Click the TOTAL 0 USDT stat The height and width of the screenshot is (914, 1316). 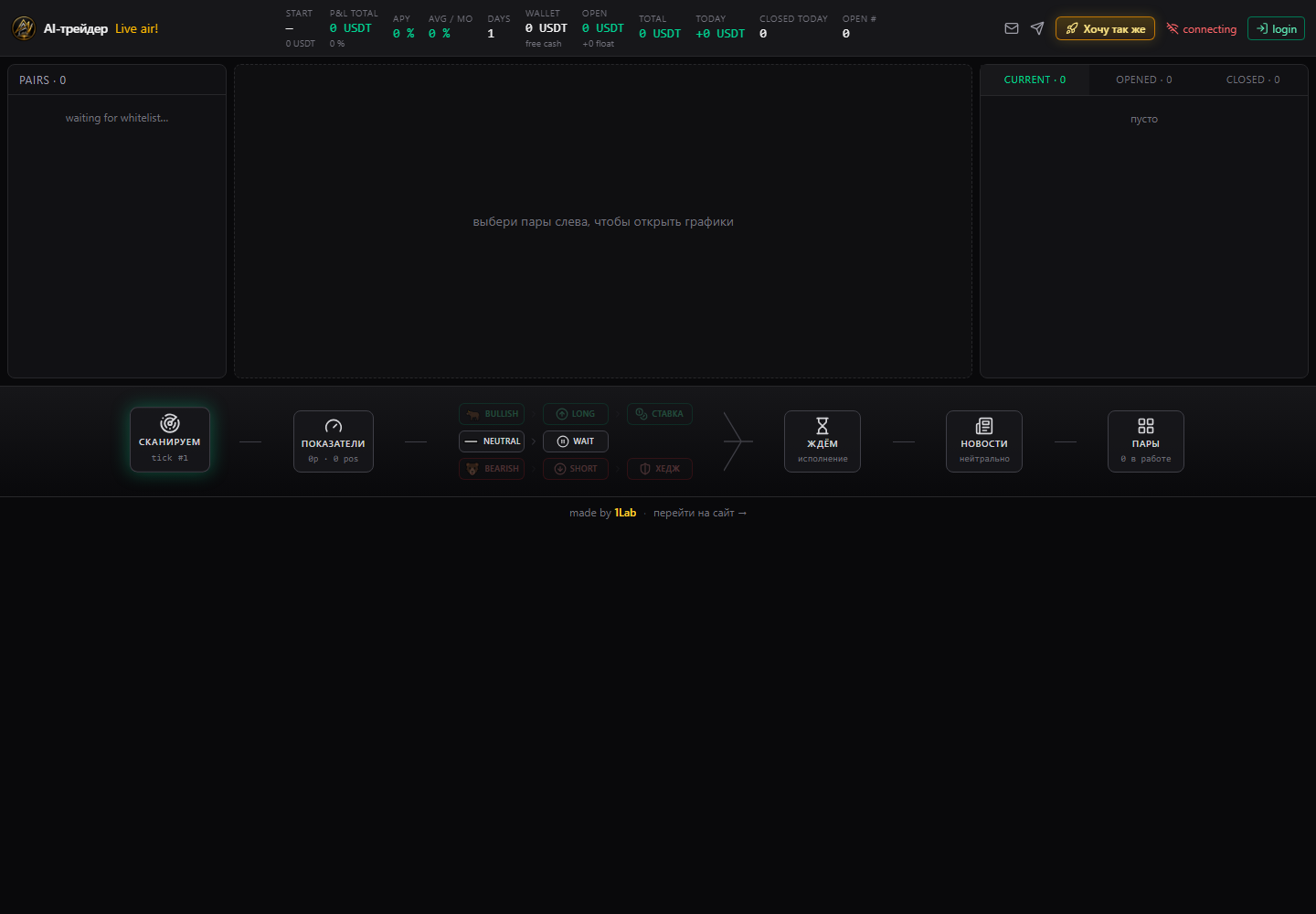coord(660,27)
